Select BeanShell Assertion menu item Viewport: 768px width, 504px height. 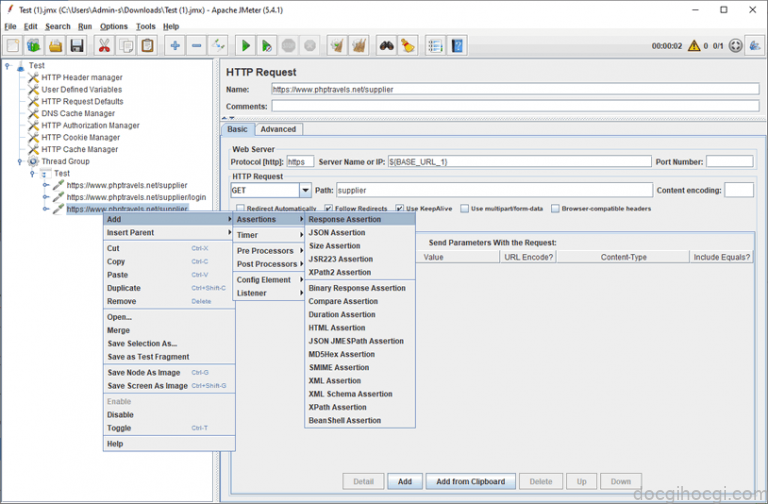point(360,420)
